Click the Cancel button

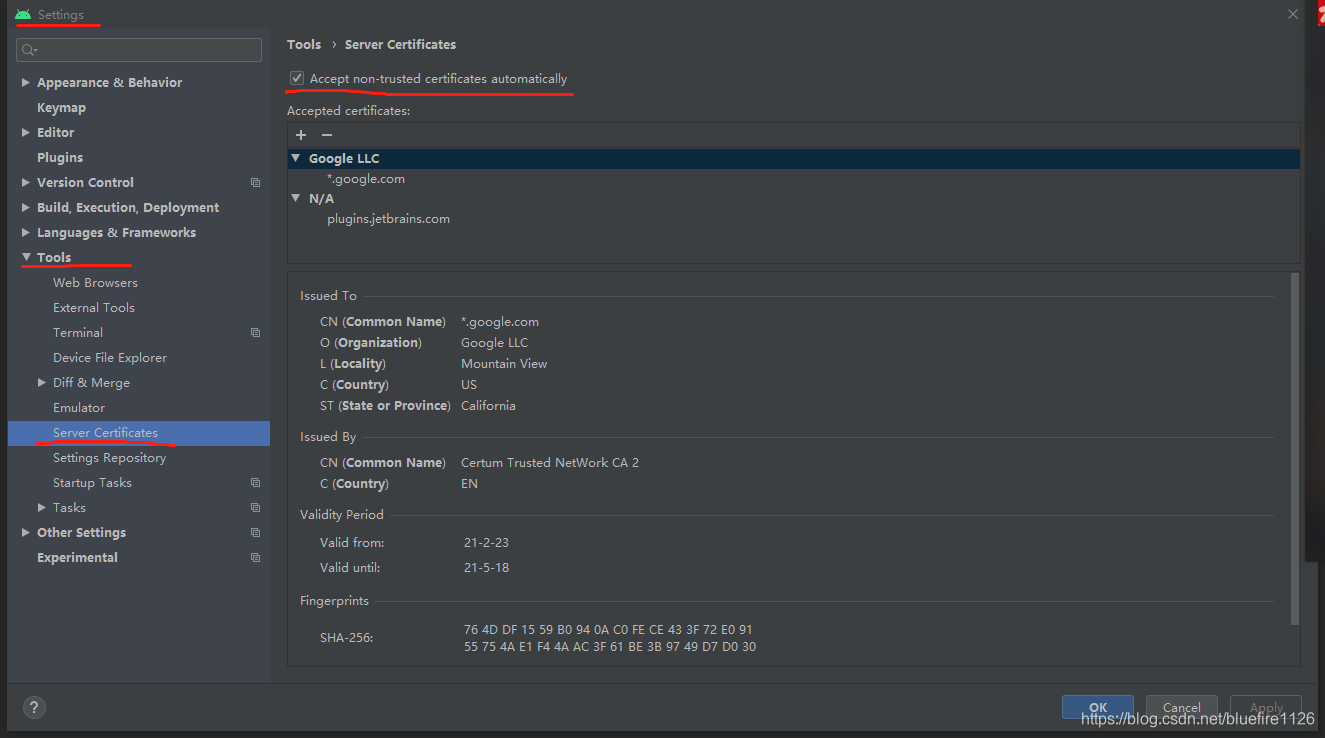[x=1182, y=707]
